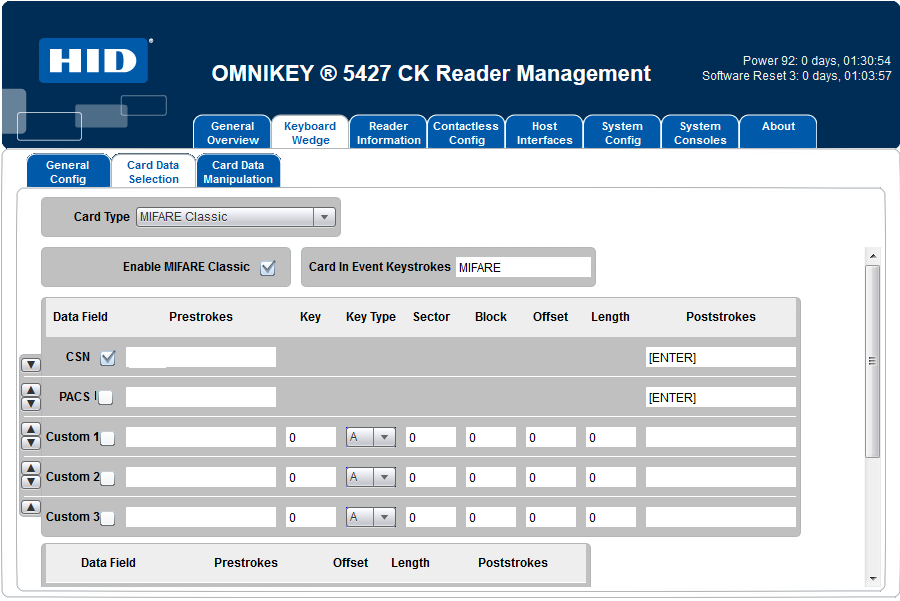The width and height of the screenshot is (900, 601).
Task: Click the Card In Event Keystrokes field
Action: click(523, 268)
